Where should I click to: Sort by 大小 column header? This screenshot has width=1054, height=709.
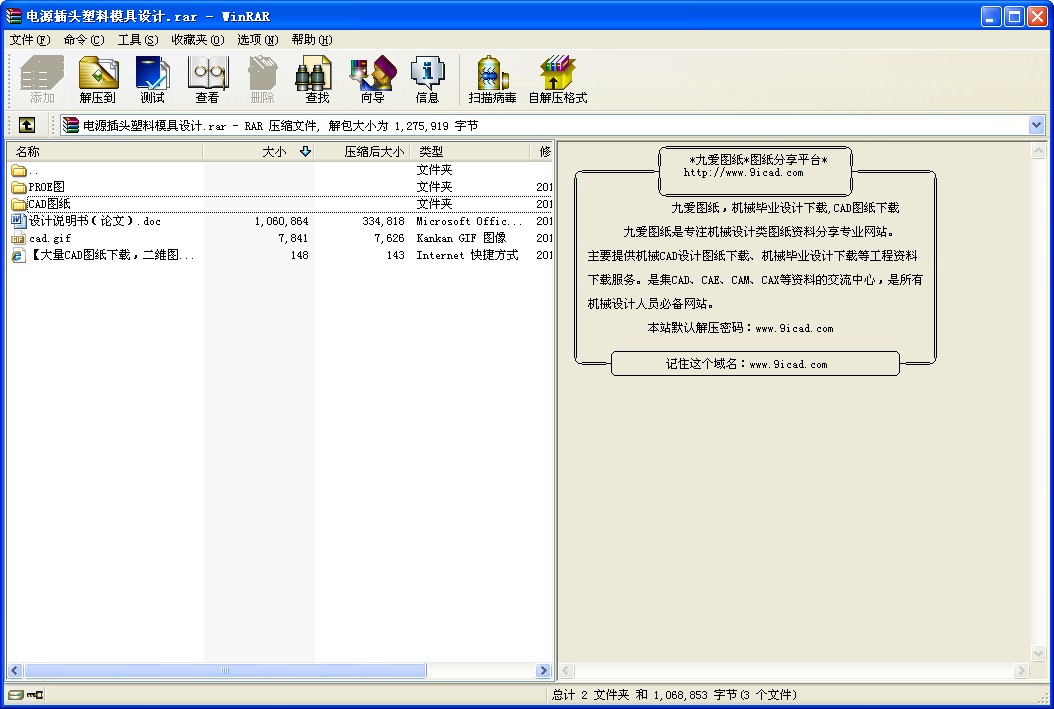click(x=258, y=151)
